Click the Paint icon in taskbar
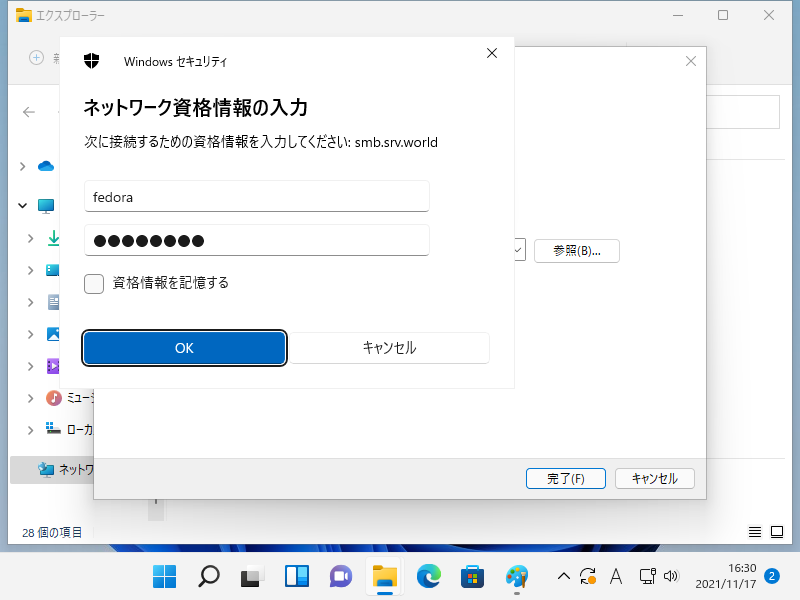The image size is (800, 600). pyautogui.click(x=516, y=576)
